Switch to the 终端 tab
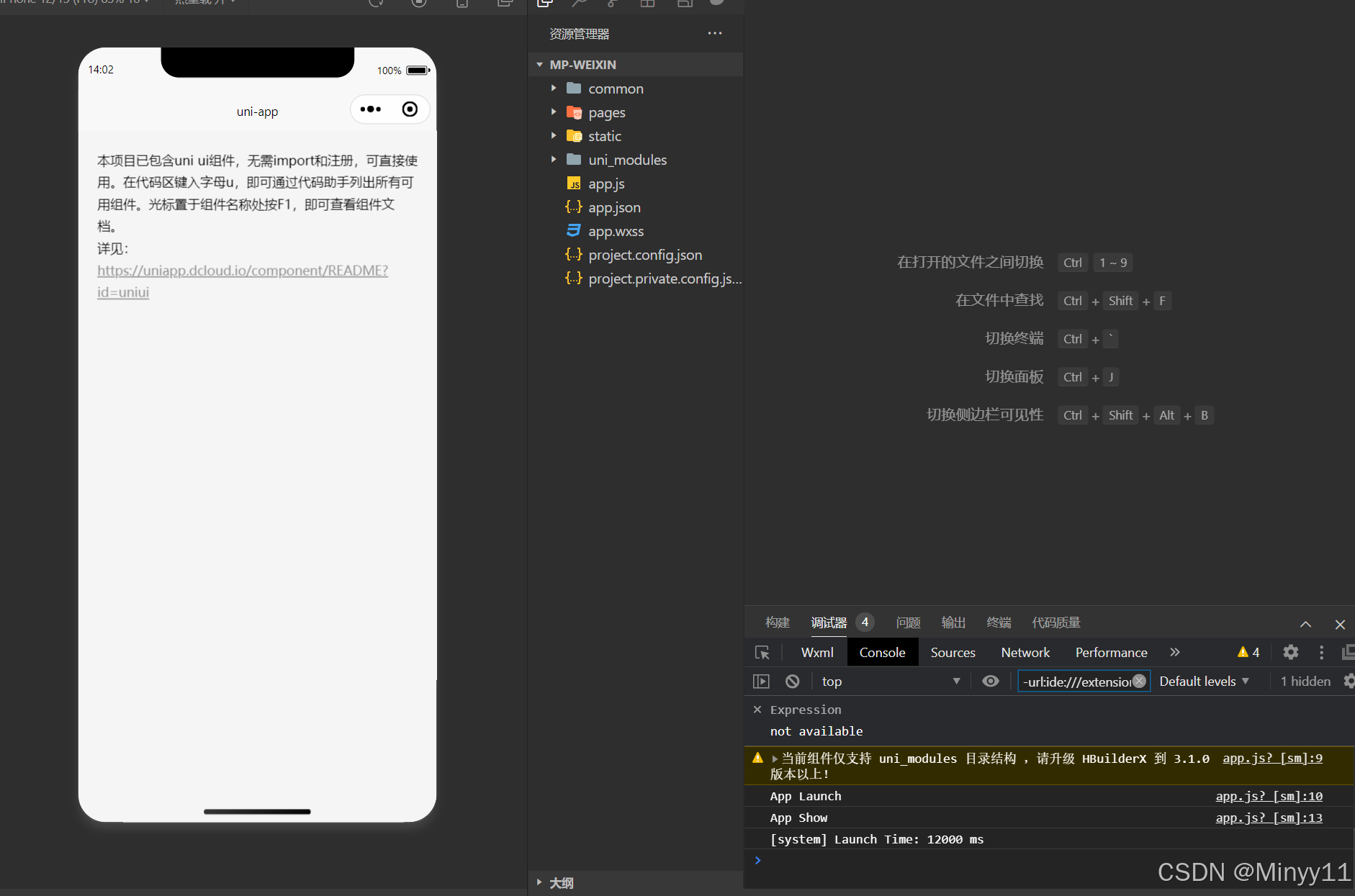The width and height of the screenshot is (1355, 896). pyautogui.click(x=999, y=623)
